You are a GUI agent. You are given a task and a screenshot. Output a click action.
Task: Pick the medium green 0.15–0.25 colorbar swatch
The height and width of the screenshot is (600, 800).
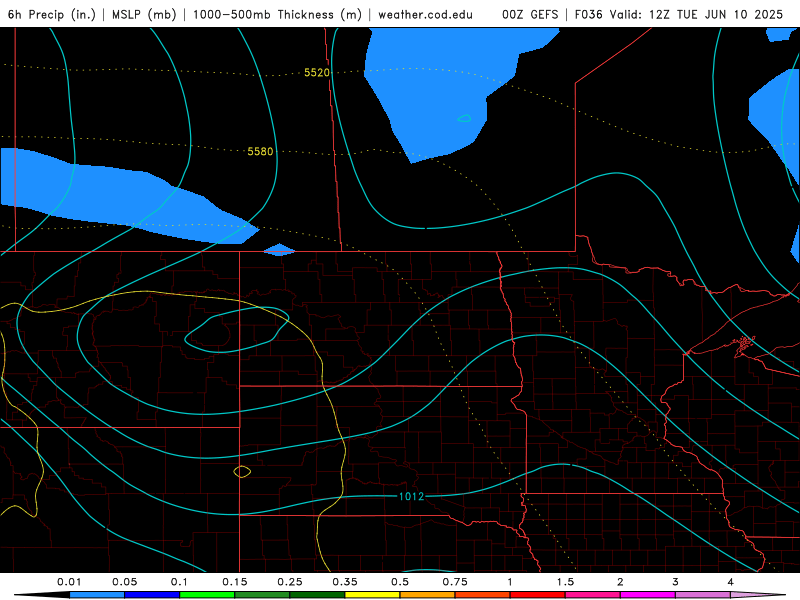(x=262, y=595)
